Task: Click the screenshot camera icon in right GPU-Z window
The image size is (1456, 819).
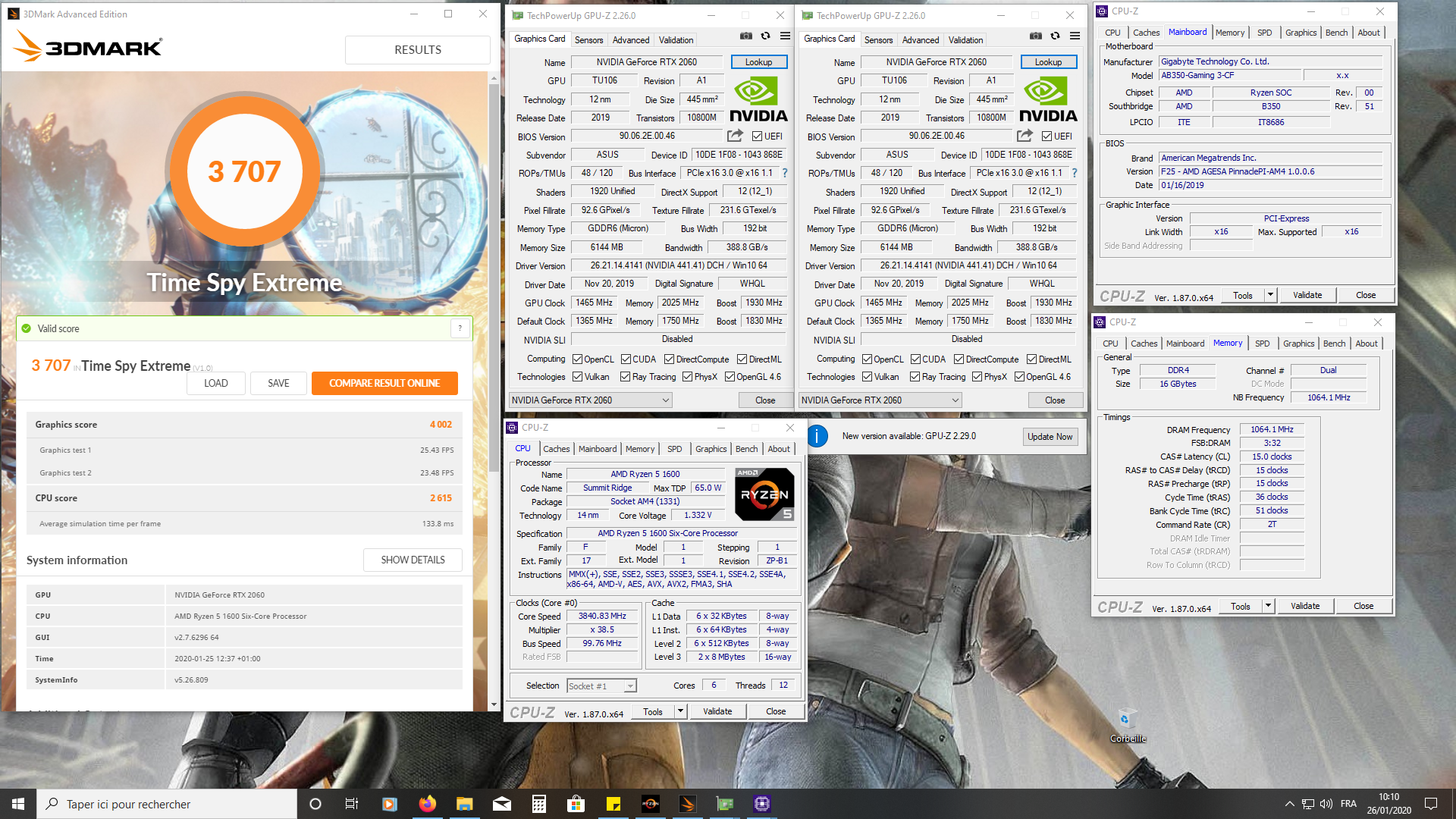Action: pyautogui.click(x=1036, y=36)
